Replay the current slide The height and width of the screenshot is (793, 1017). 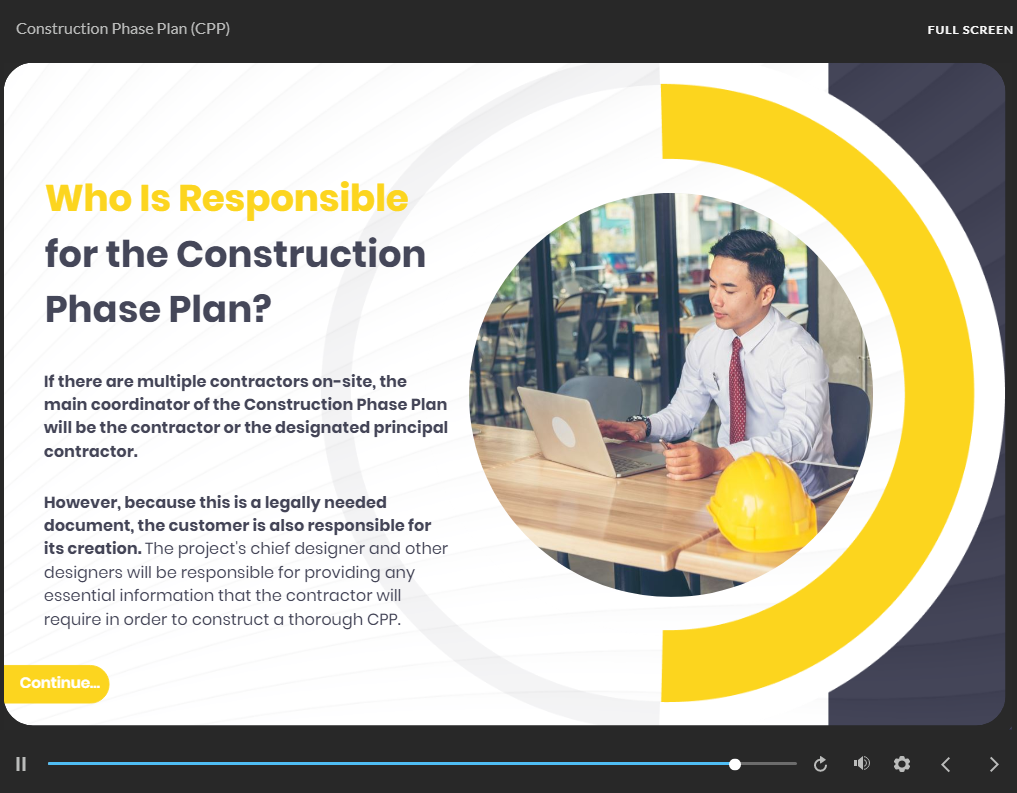click(821, 764)
